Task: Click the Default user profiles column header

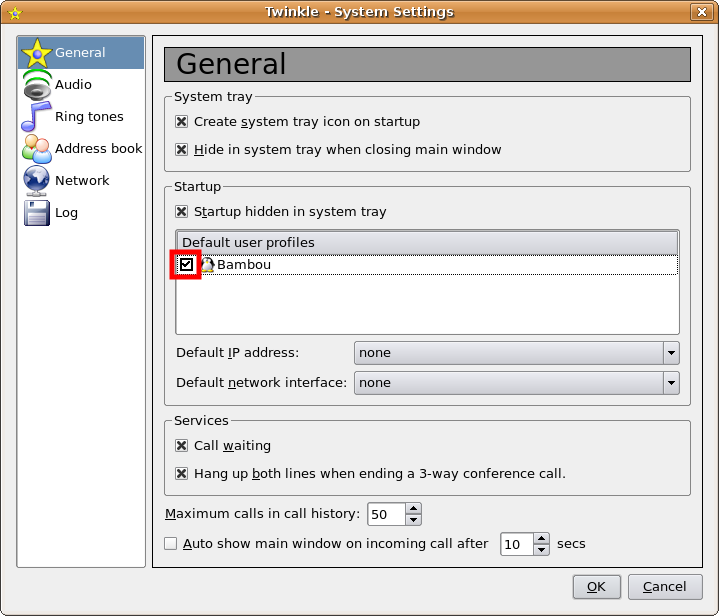Action: coord(427,243)
